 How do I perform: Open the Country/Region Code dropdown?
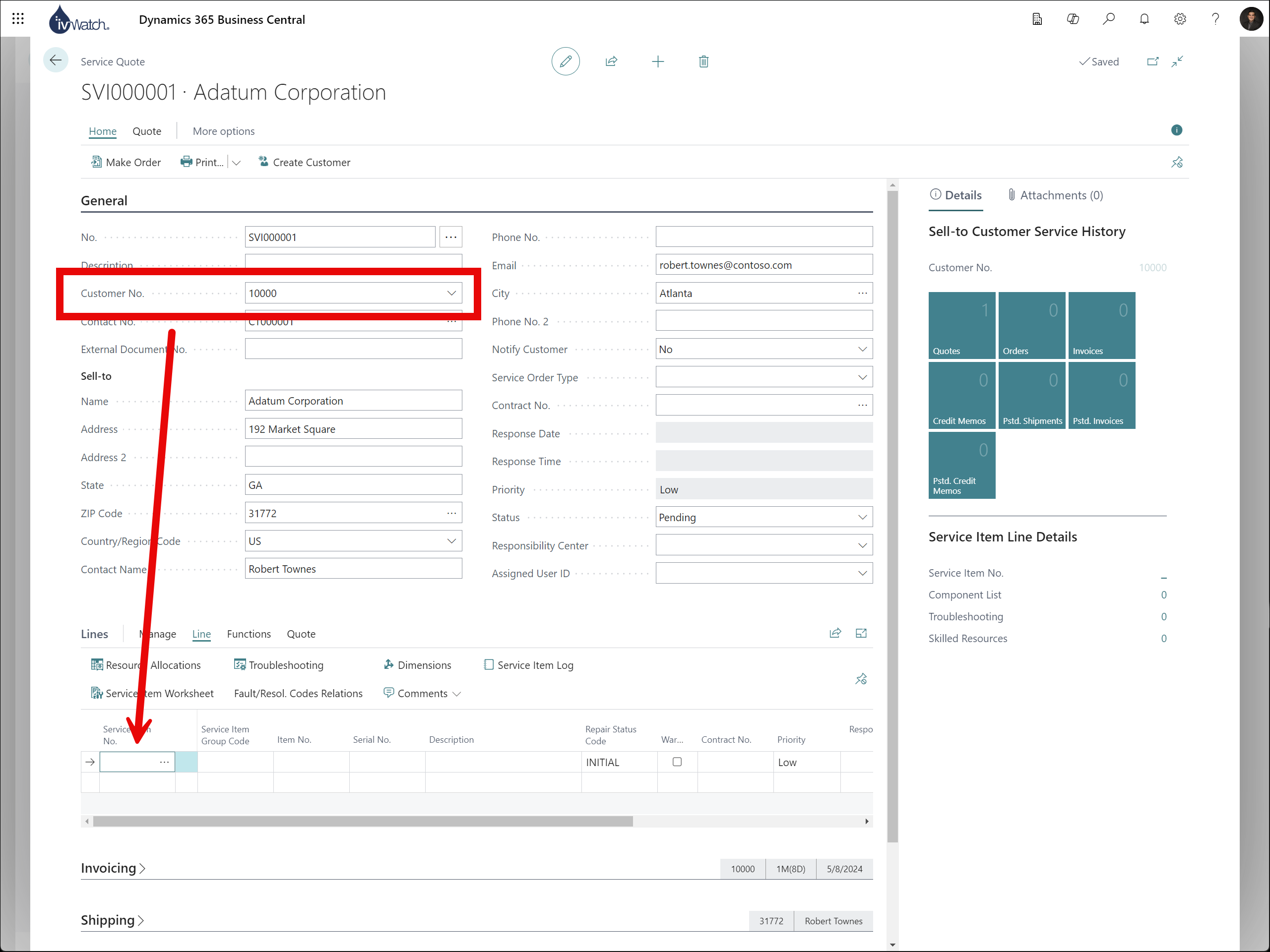pyautogui.click(x=451, y=540)
